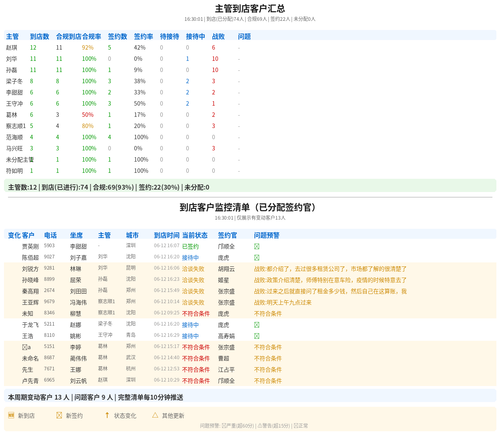500x448 pixels.
Task: Click the 变化 客户 column header
Action: (x=21, y=235)
